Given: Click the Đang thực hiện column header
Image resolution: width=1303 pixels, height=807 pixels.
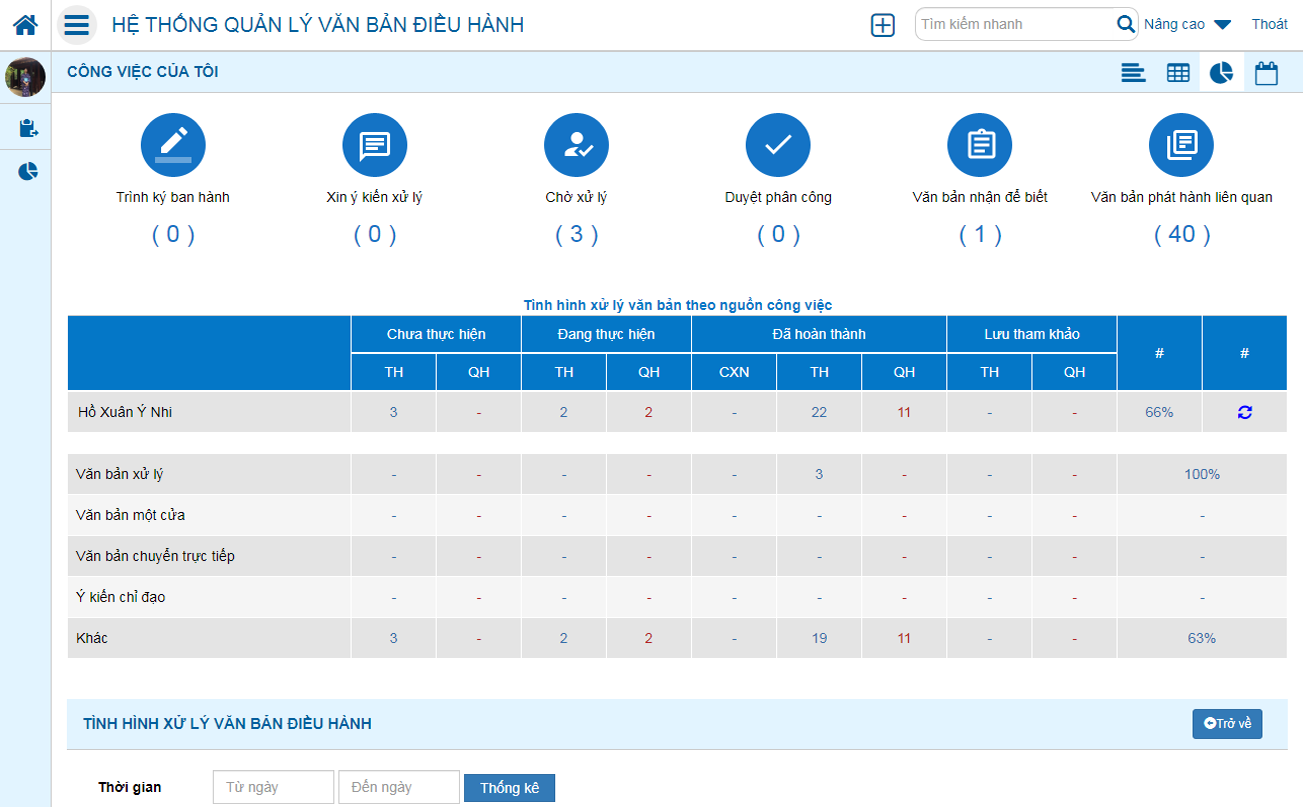Looking at the screenshot, I should [x=606, y=334].
